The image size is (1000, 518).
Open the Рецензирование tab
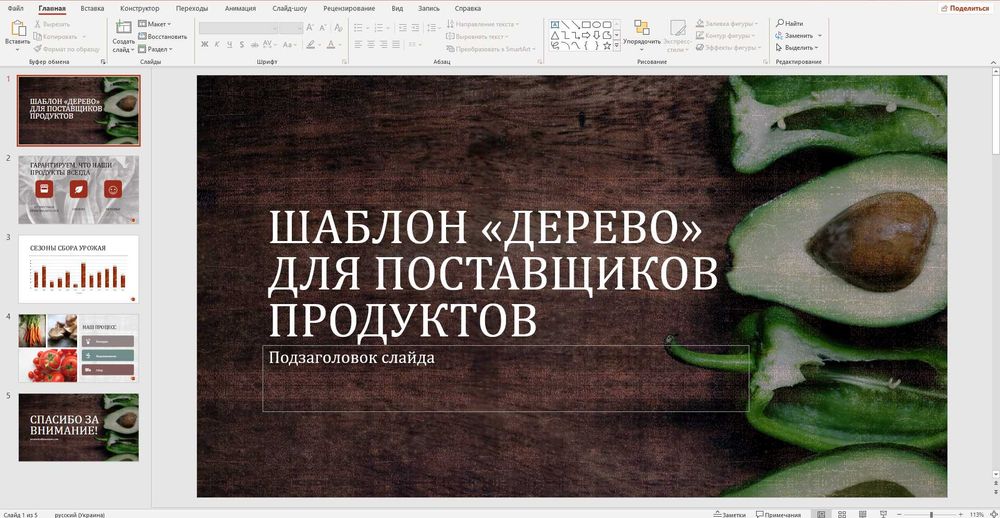click(349, 8)
